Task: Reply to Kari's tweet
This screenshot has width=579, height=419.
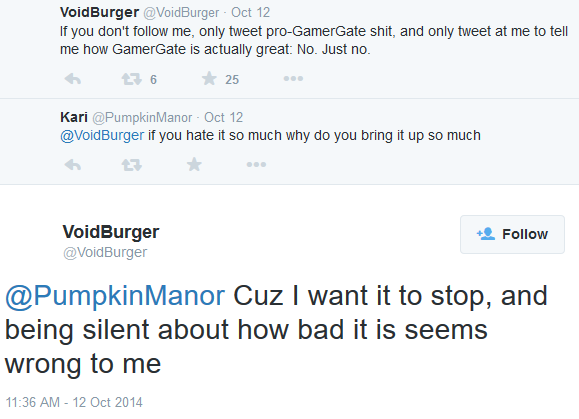Action: (73, 165)
